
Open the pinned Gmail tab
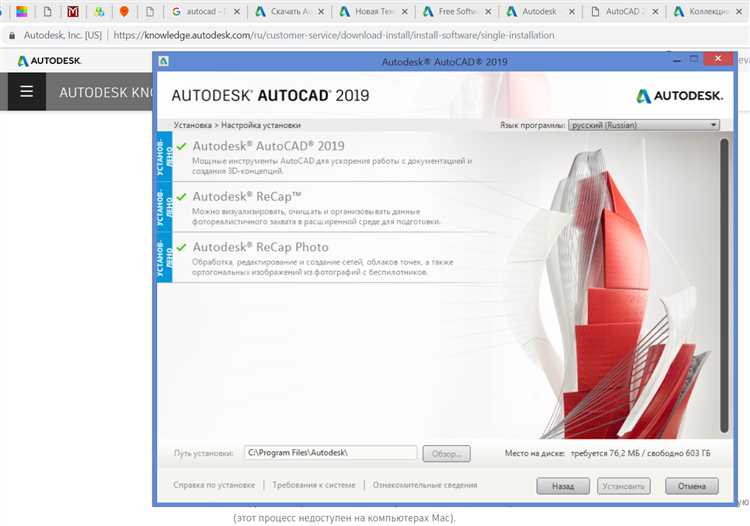73,12
